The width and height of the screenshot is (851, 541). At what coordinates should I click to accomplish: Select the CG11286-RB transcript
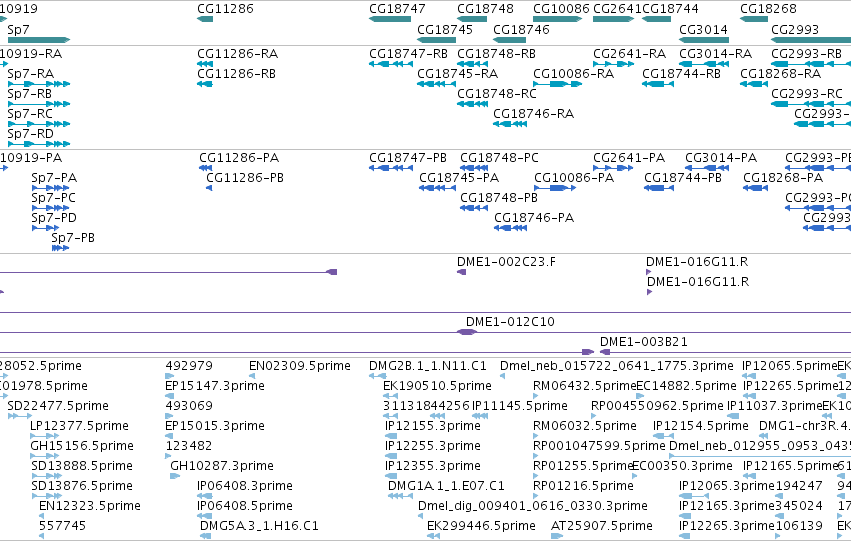tap(237, 74)
